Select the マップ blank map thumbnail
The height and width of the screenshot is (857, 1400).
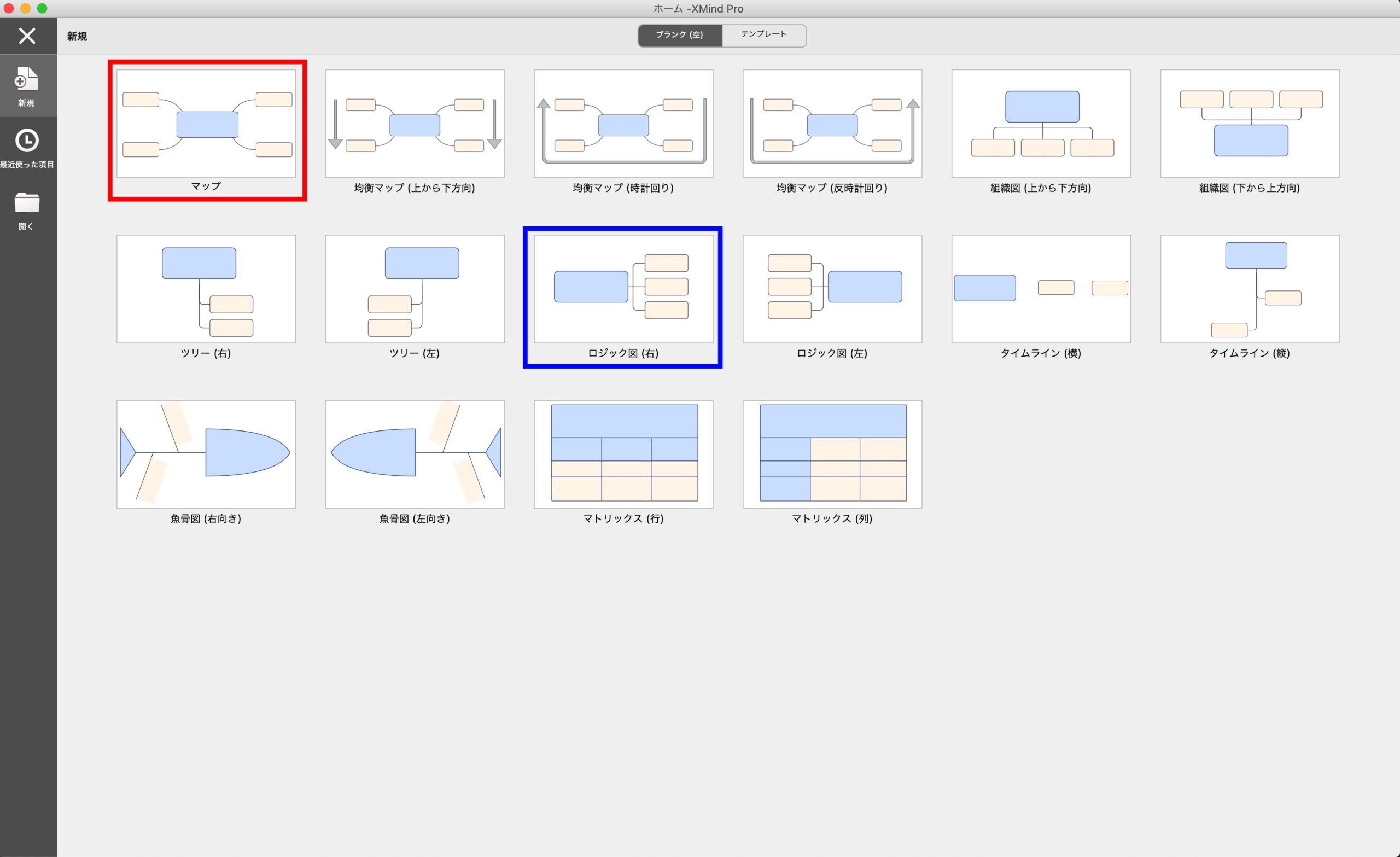(206, 123)
